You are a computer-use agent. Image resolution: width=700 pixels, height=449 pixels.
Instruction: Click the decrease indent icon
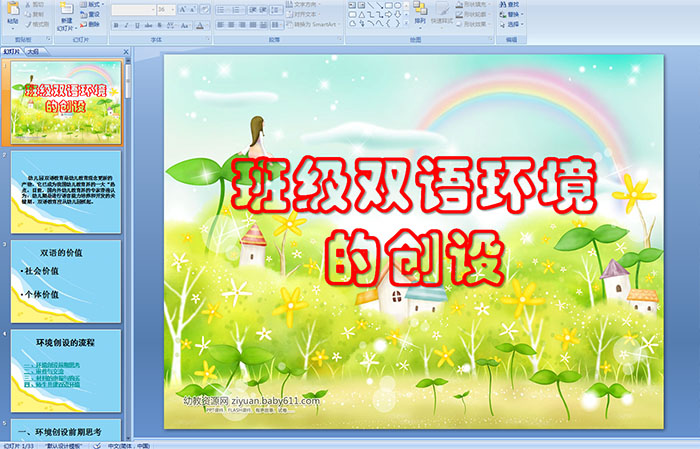(253, 10)
